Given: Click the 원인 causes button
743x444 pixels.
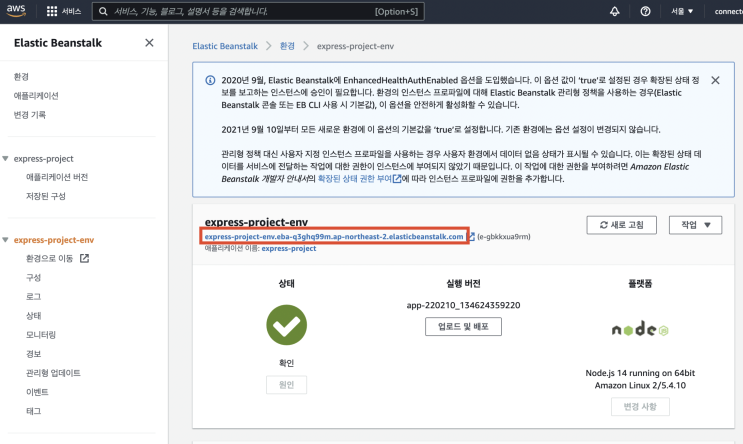Looking at the screenshot, I should tap(286, 385).
